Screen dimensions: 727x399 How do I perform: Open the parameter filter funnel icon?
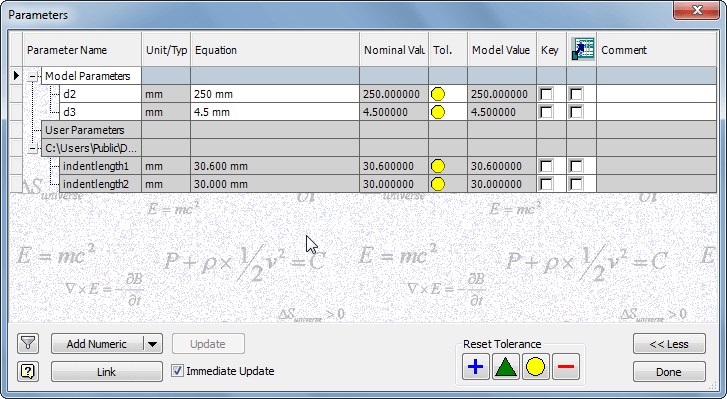pos(28,344)
